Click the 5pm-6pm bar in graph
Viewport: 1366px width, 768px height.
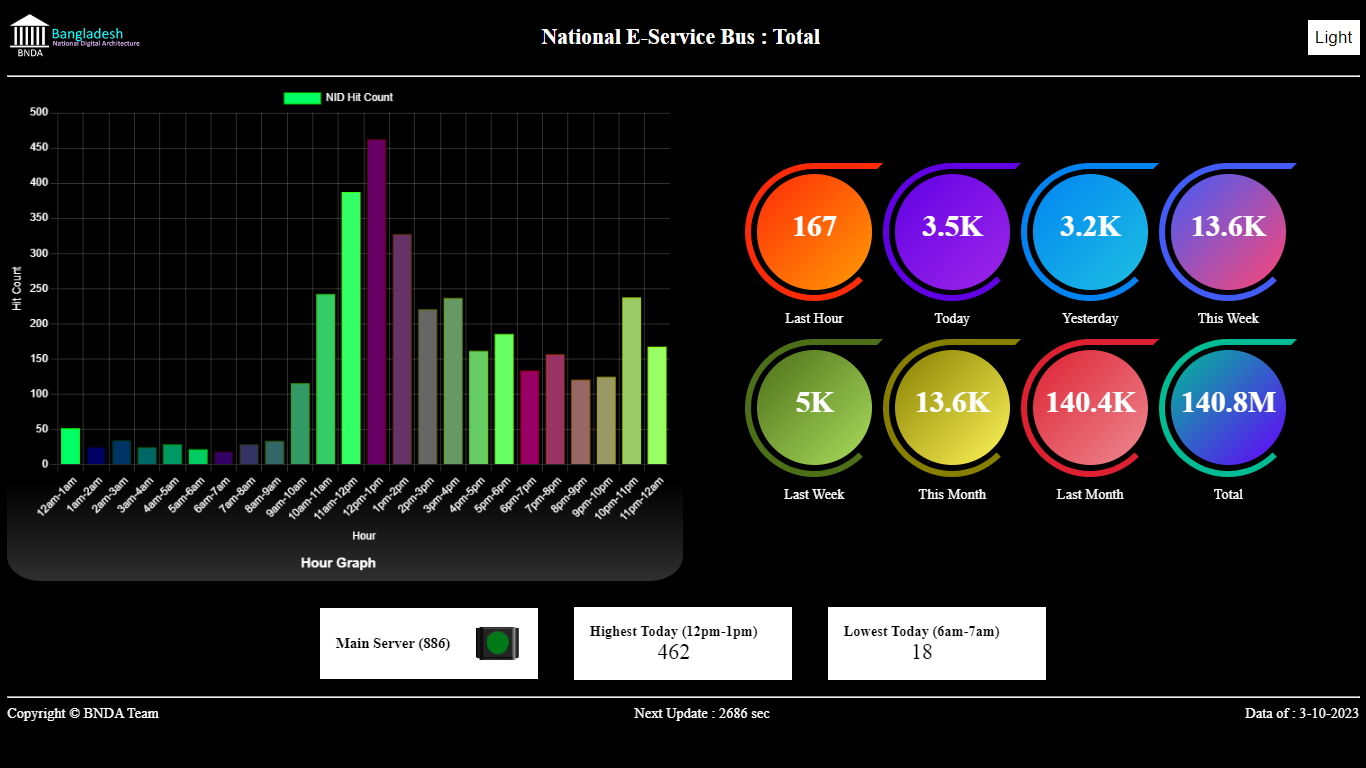click(x=504, y=399)
